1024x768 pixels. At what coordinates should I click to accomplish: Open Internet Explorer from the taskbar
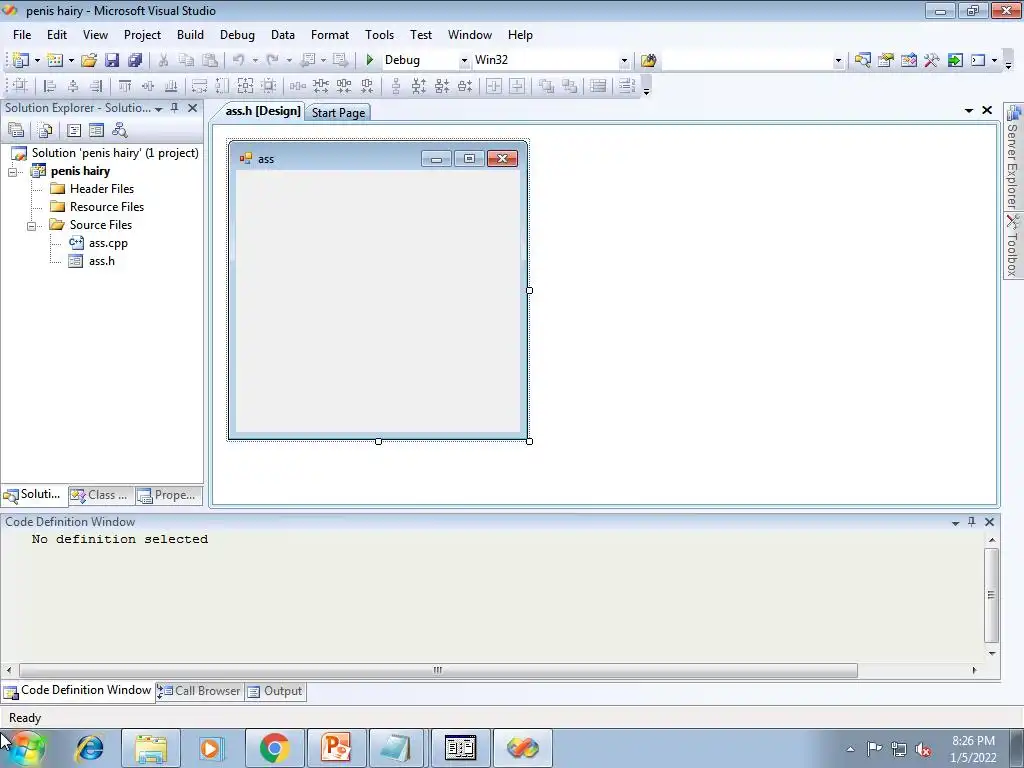[89, 748]
